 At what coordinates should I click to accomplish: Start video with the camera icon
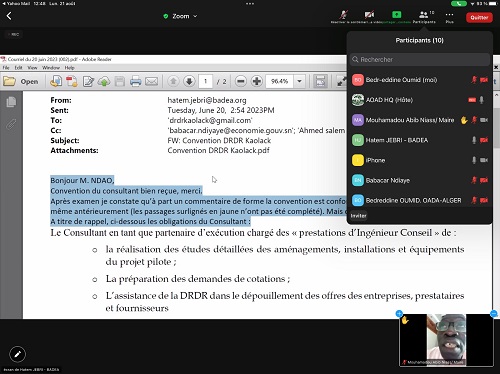coord(369,16)
